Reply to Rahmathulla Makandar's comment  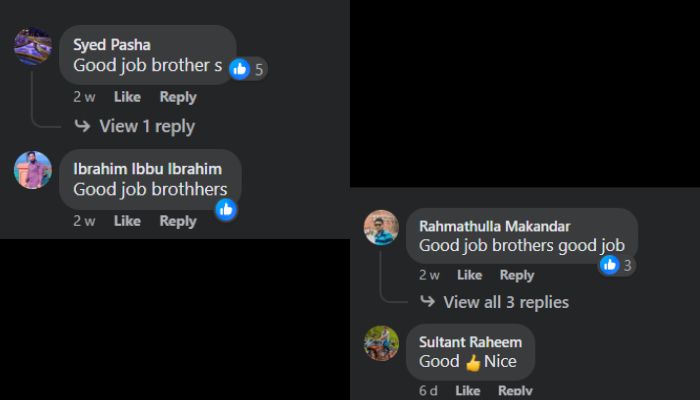pyautogui.click(x=517, y=275)
